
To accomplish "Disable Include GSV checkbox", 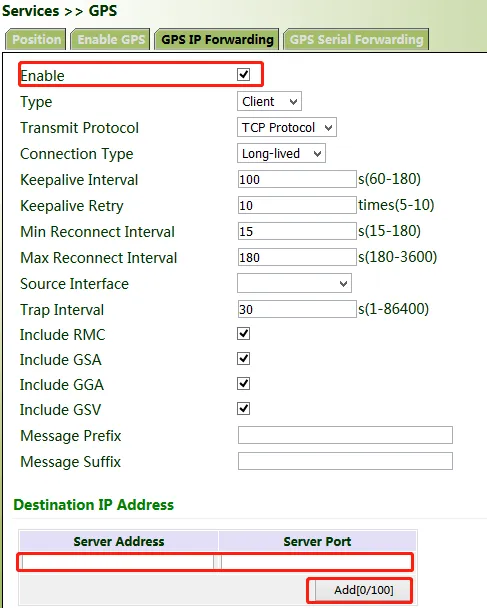I will tap(244, 408).
